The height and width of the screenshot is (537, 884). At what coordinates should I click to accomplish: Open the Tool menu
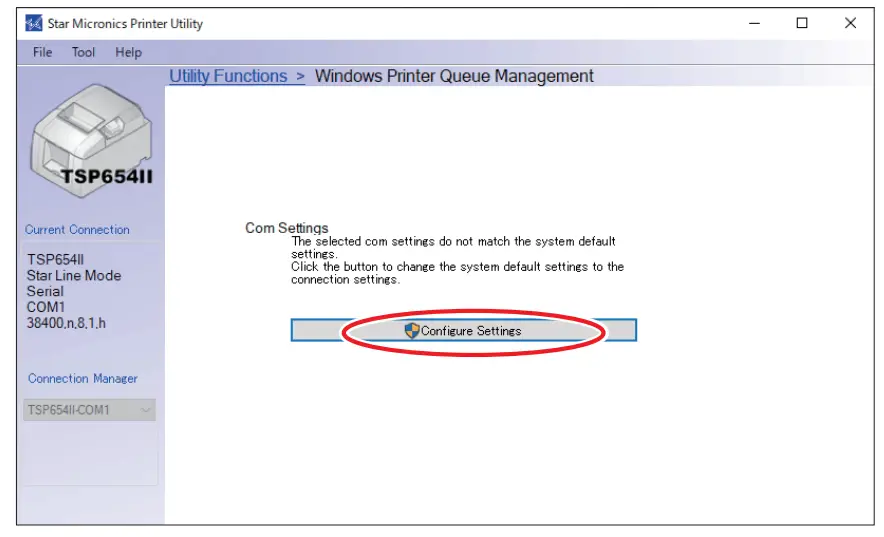click(x=83, y=52)
